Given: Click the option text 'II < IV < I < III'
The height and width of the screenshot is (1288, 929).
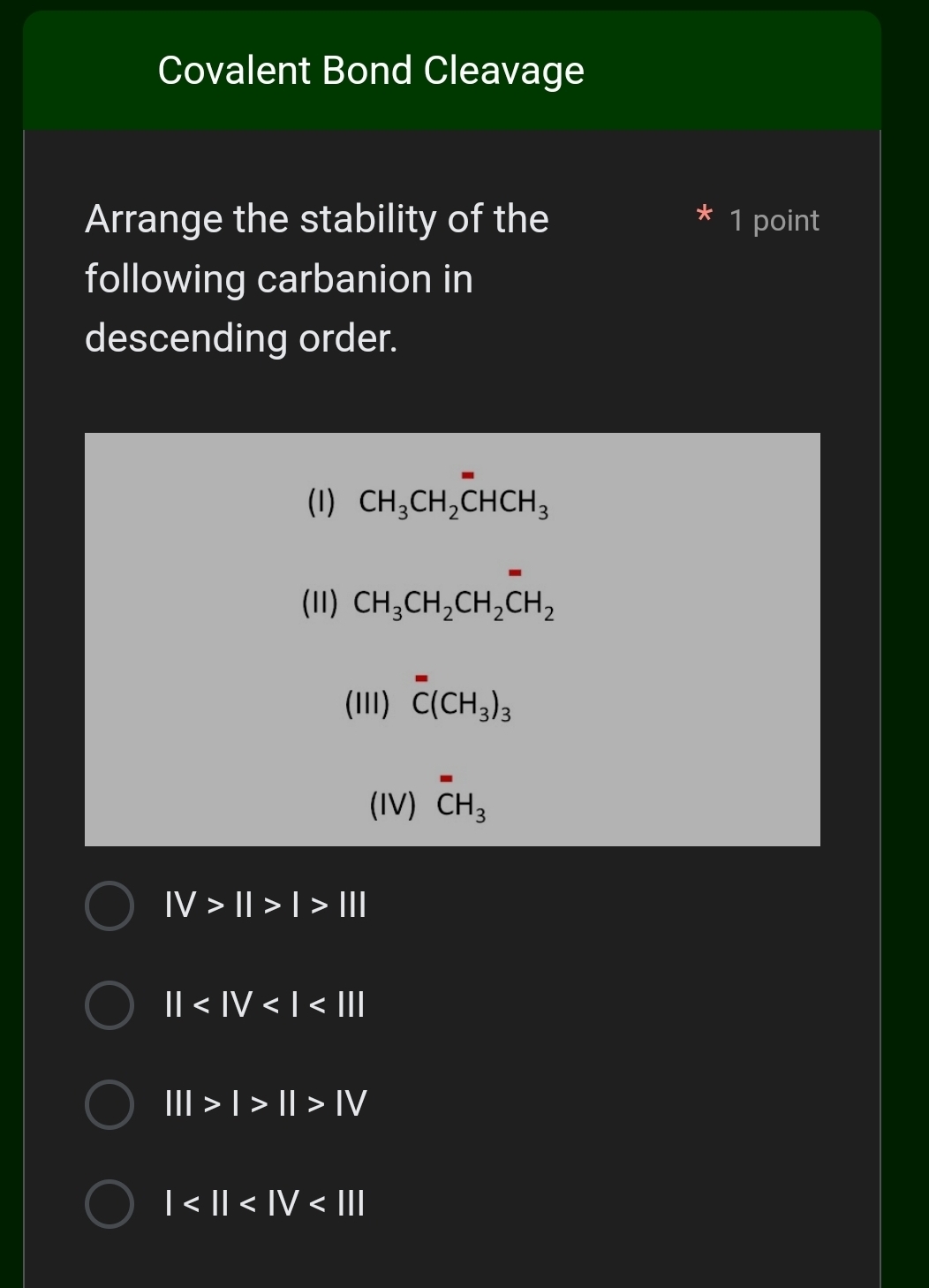Looking at the screenshot, I should (x=265, y=1005).
